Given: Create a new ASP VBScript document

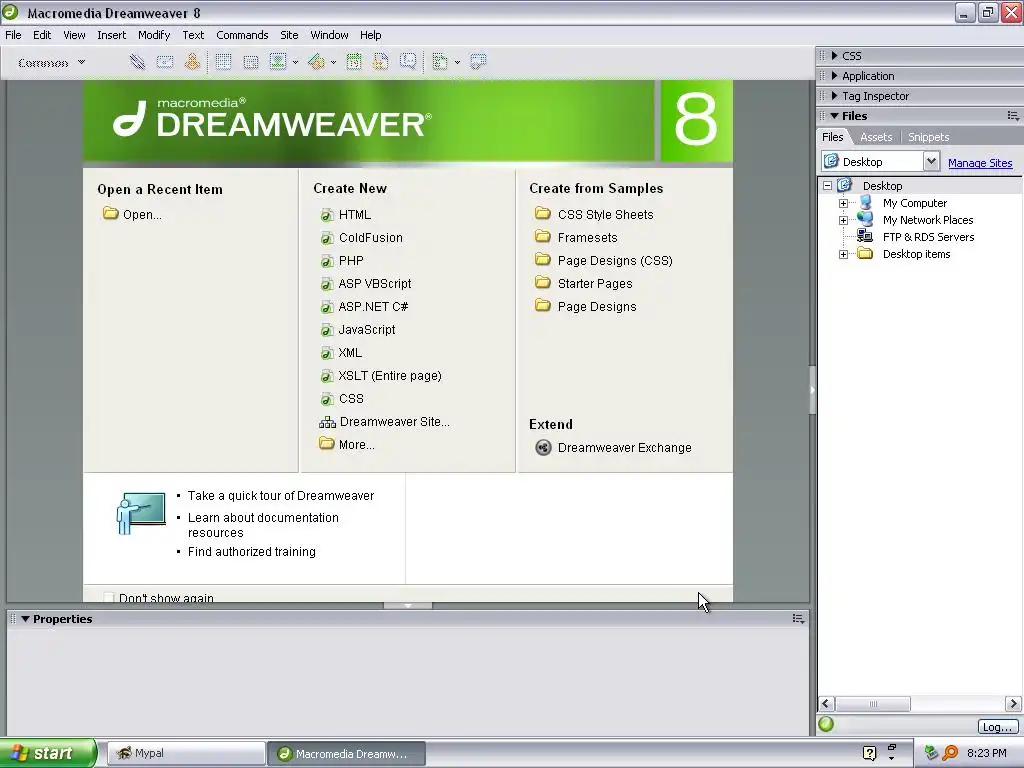Looking at the screenshot, I should [x=366, y=283].
